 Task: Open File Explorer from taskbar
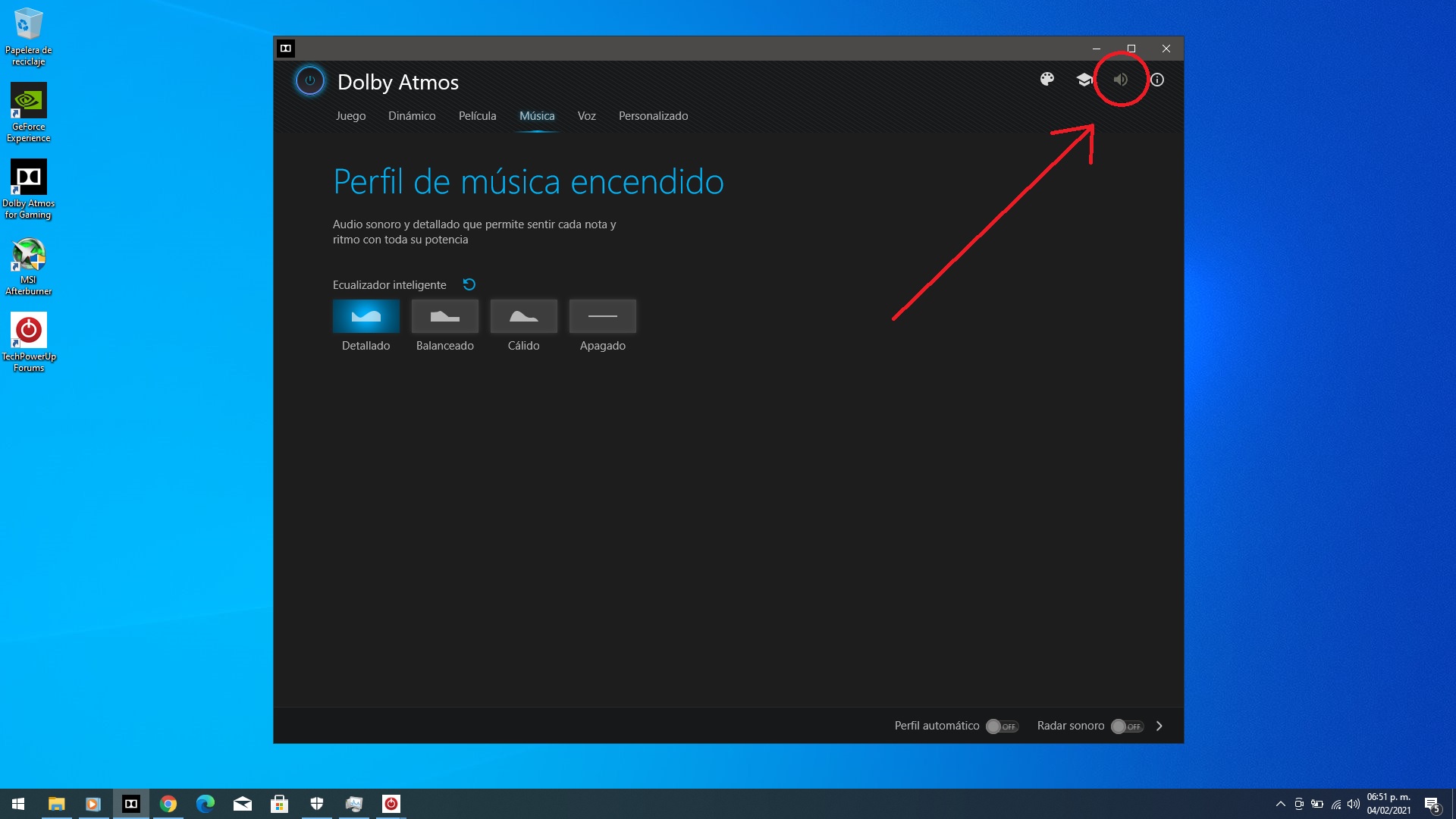point(56,804)
